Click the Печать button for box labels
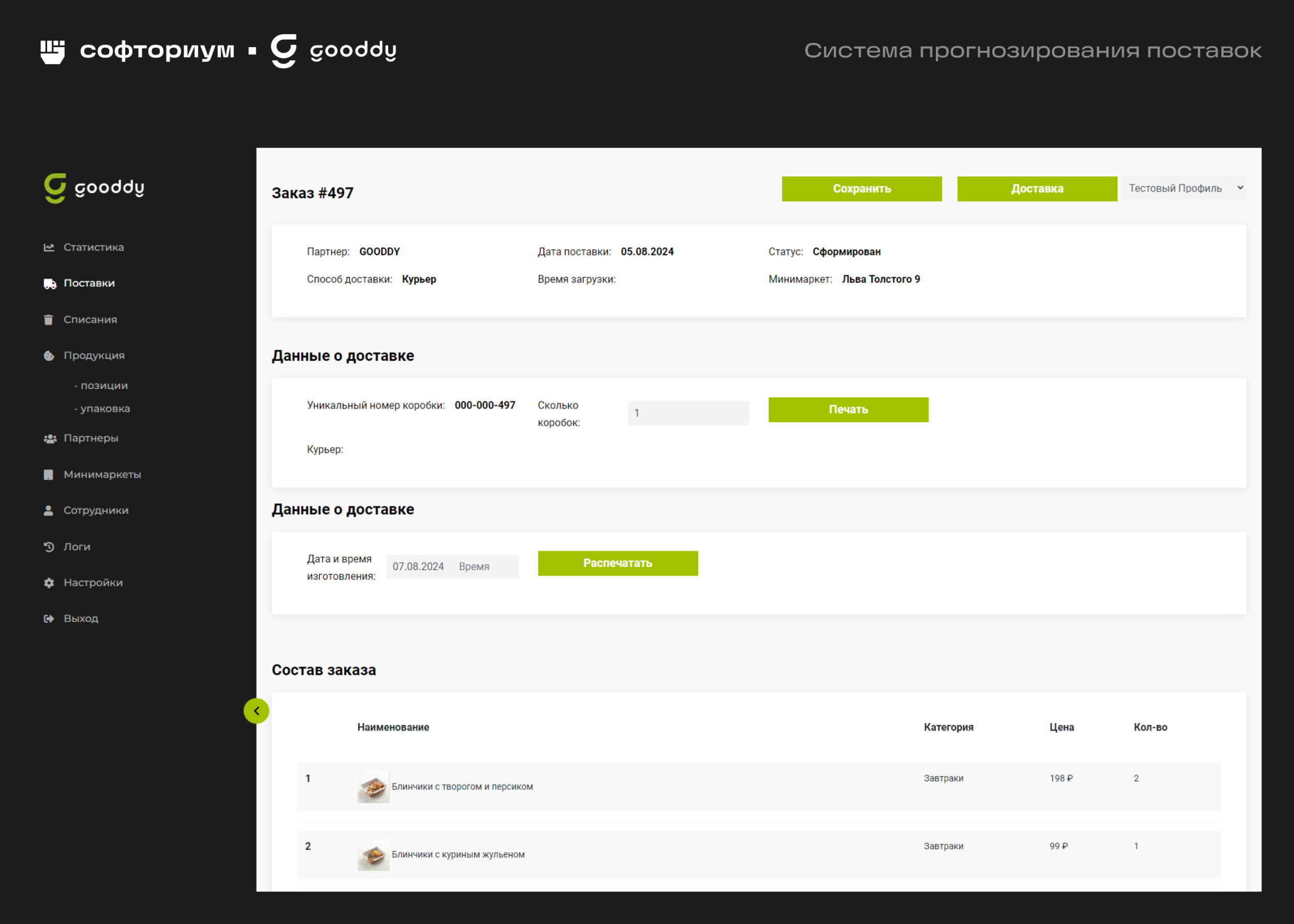Image resolution: width=1294 pixels, height=924 pixels. click(848, 410)
